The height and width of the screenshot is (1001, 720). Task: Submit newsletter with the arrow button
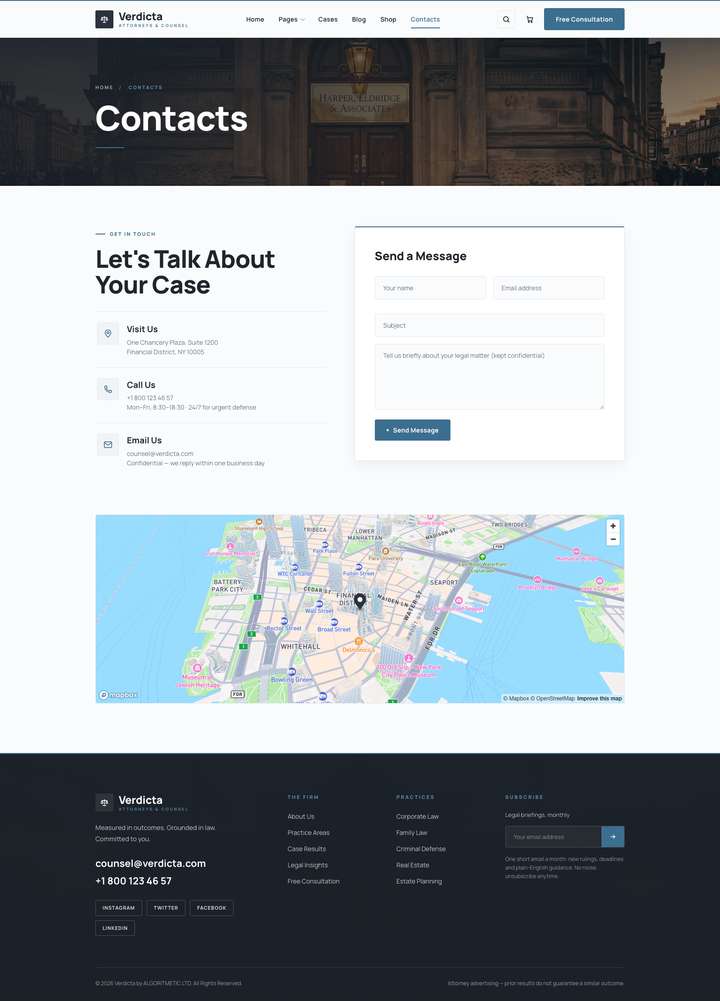[613, 837]
